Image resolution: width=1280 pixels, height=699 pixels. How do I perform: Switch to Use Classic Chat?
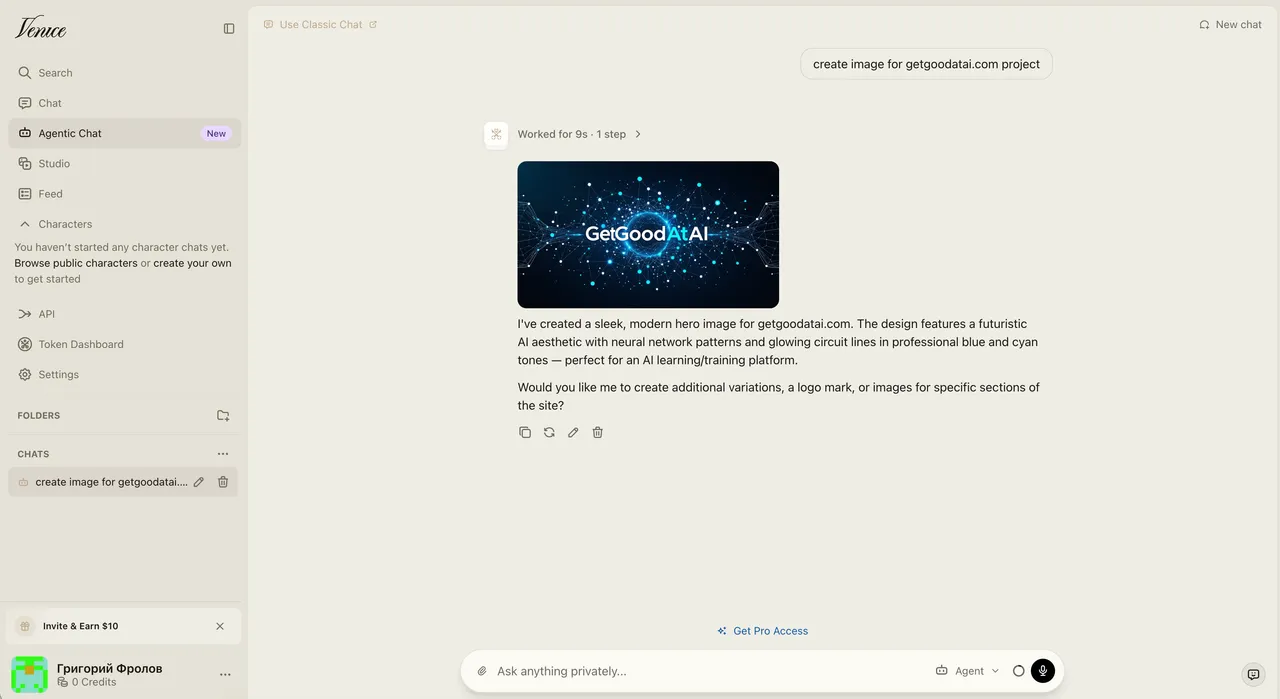pyautogui.click(x=320, y=25)
